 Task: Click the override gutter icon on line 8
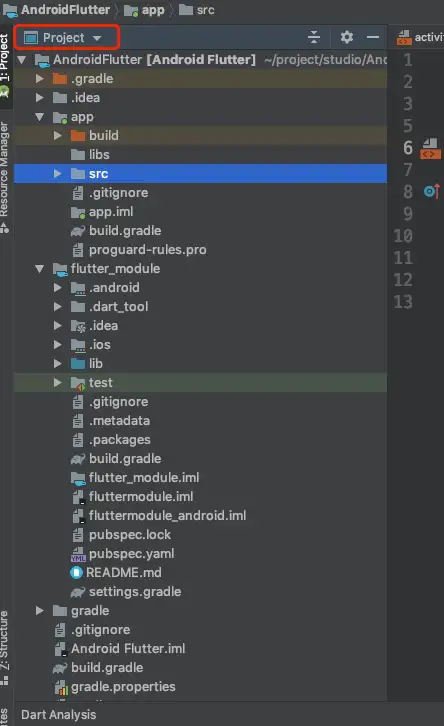click(x=431, y=191)
